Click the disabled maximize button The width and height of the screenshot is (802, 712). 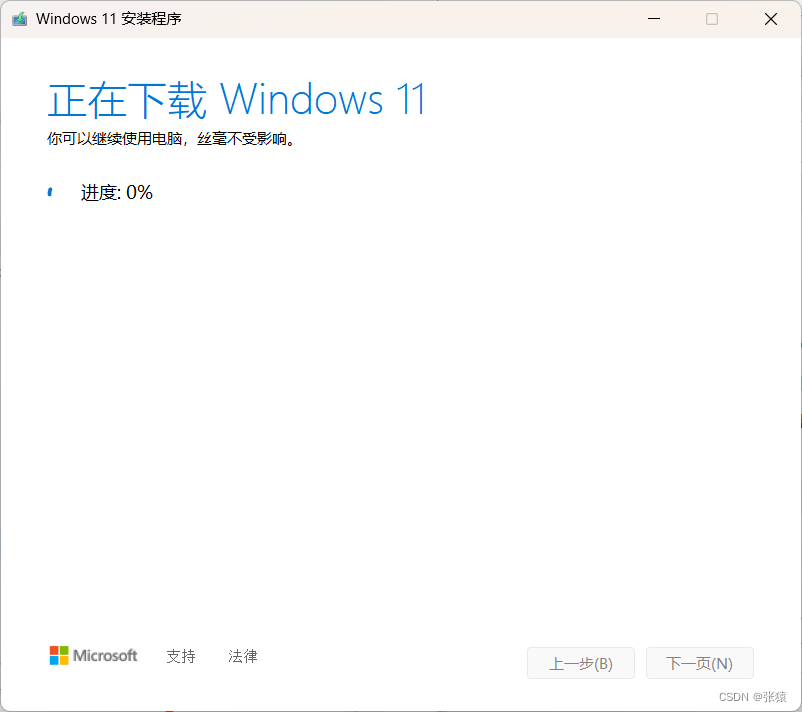click(712, 19)
